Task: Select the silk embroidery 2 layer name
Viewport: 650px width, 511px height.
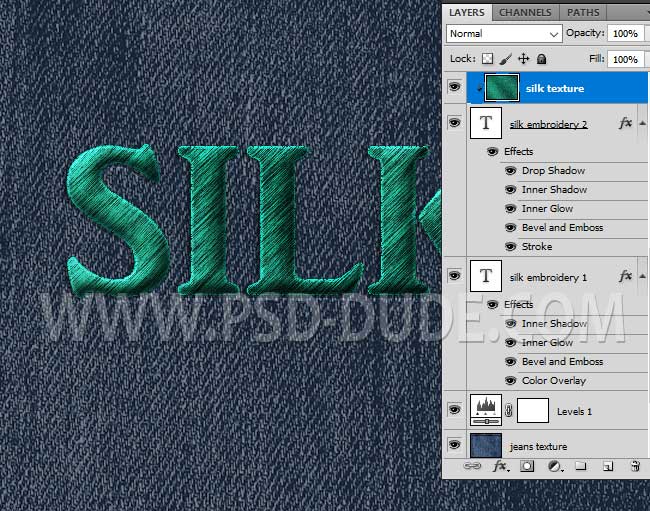Action: click(548, 124)
